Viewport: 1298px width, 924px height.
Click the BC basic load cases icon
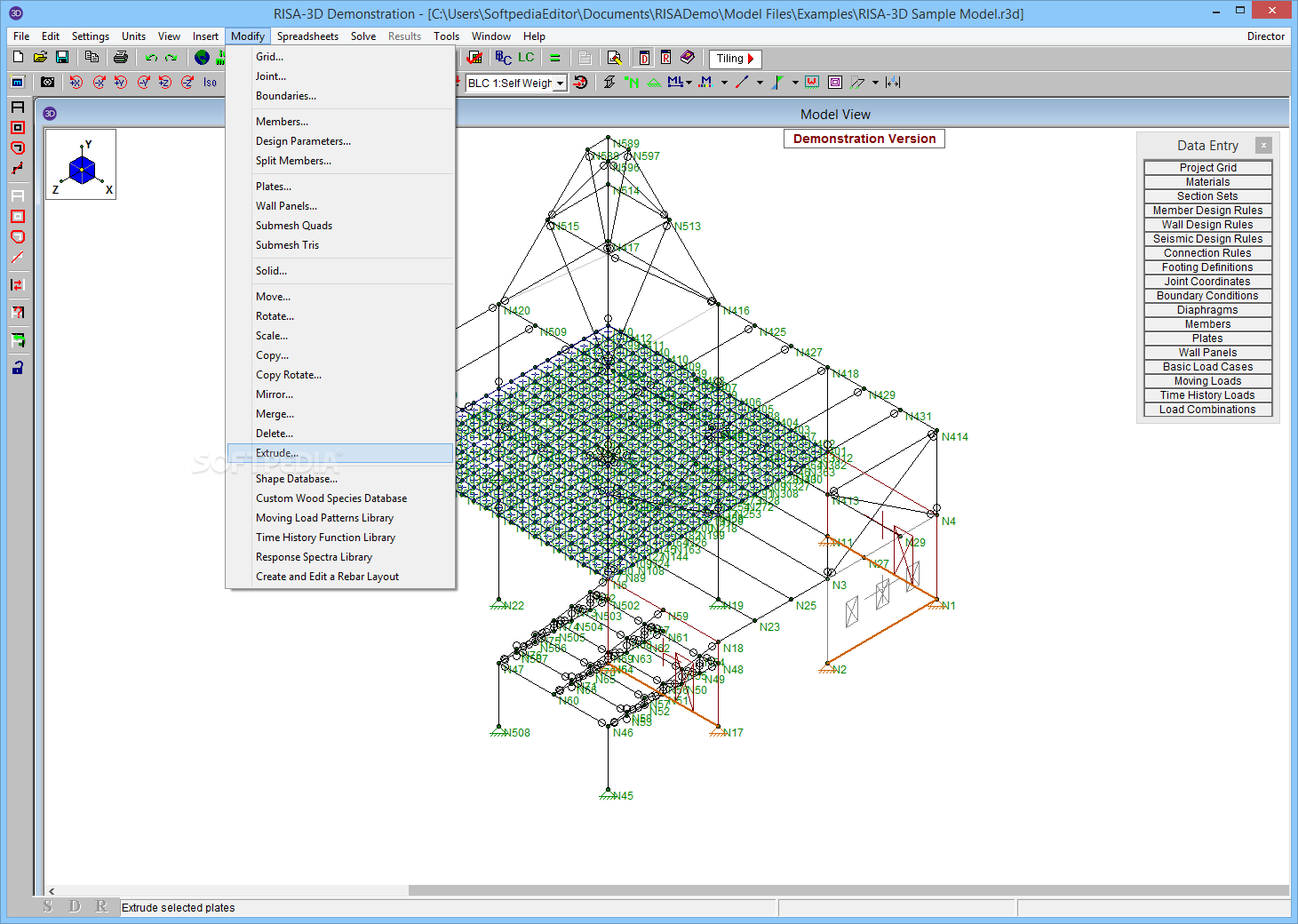click(x=504, y=58)
